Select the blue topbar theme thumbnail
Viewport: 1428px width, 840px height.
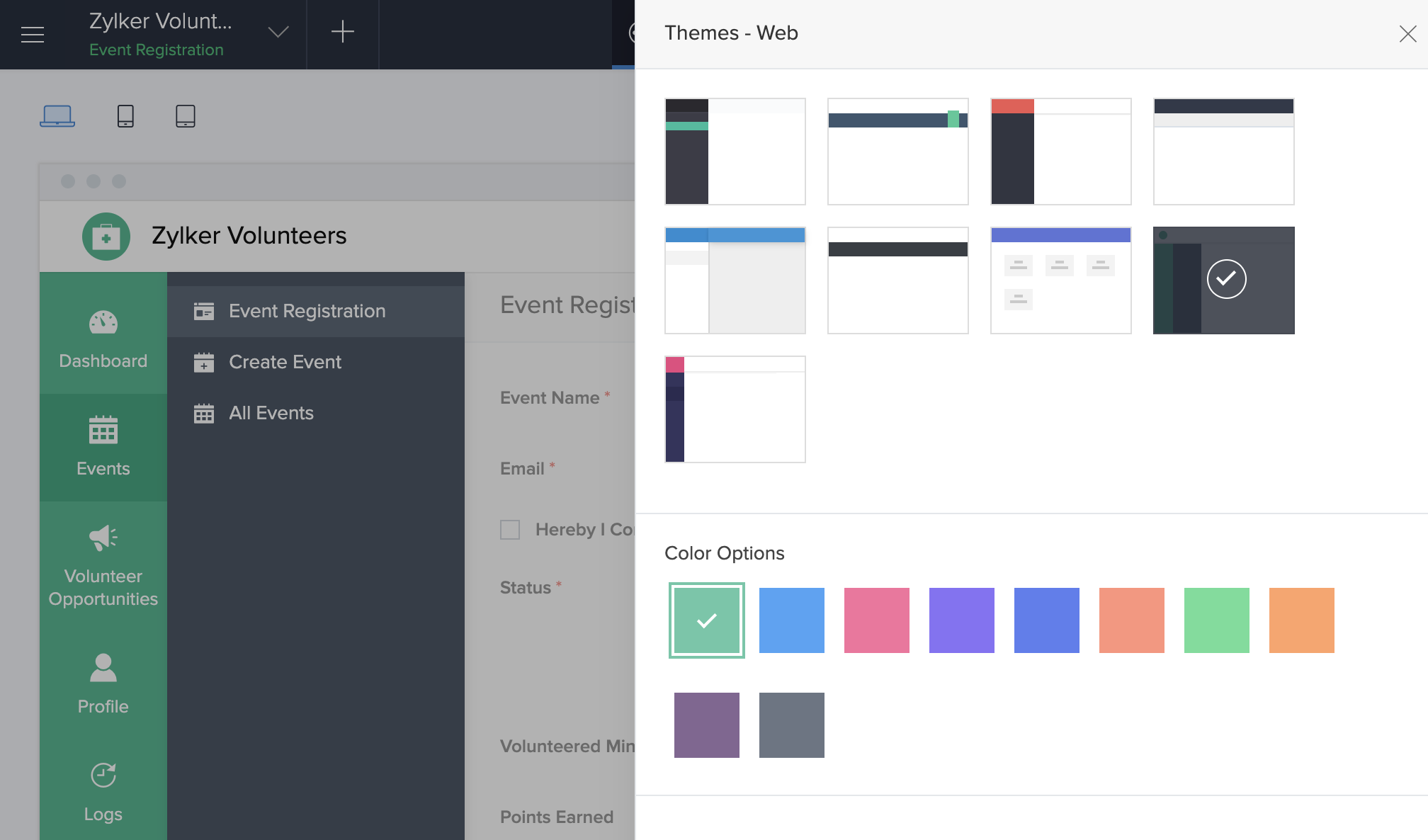[735, 280]
